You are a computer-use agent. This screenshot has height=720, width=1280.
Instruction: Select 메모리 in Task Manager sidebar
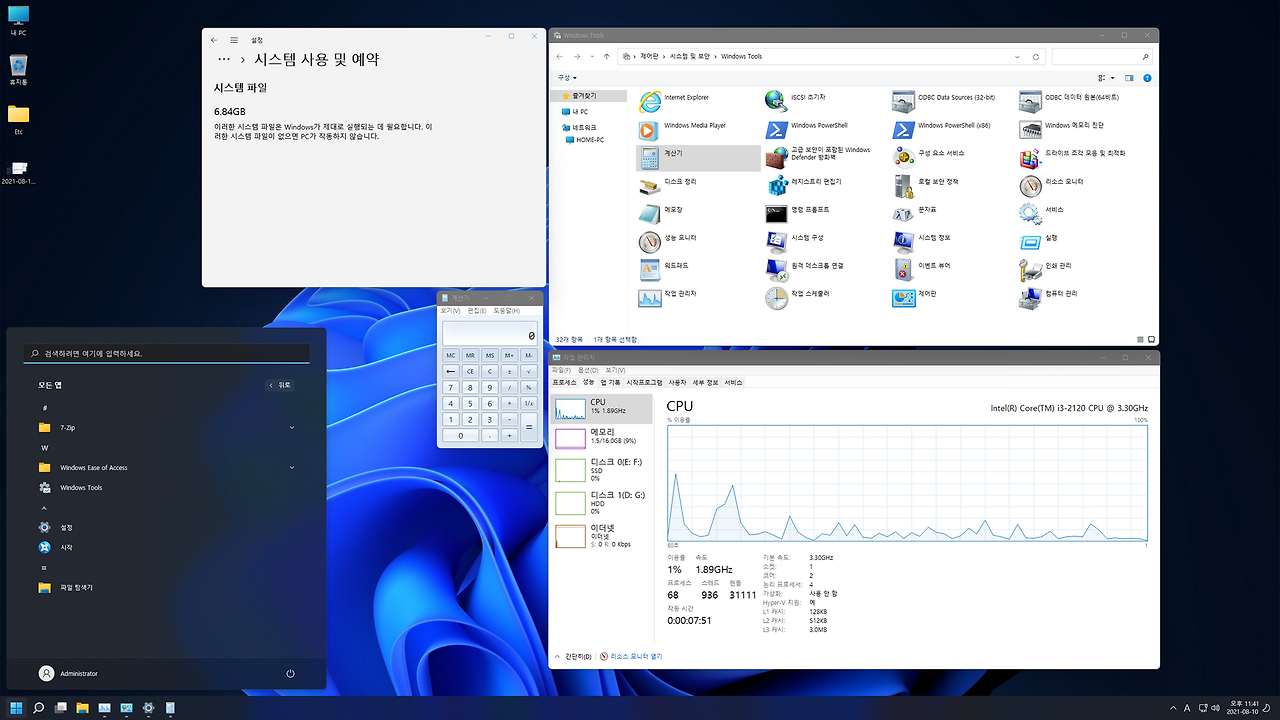tap(601, 437)
